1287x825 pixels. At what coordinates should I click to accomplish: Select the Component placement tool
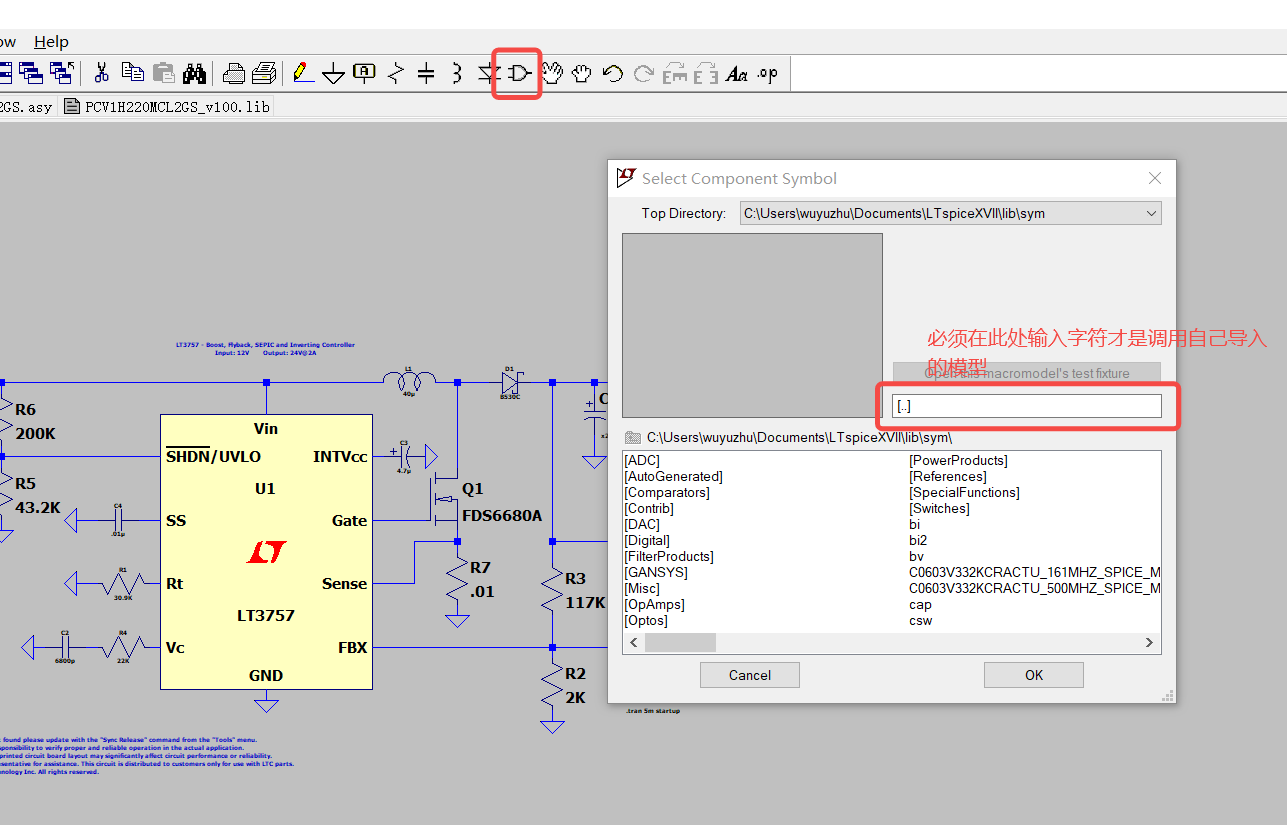pyautogui.click(x=516, y=72)
